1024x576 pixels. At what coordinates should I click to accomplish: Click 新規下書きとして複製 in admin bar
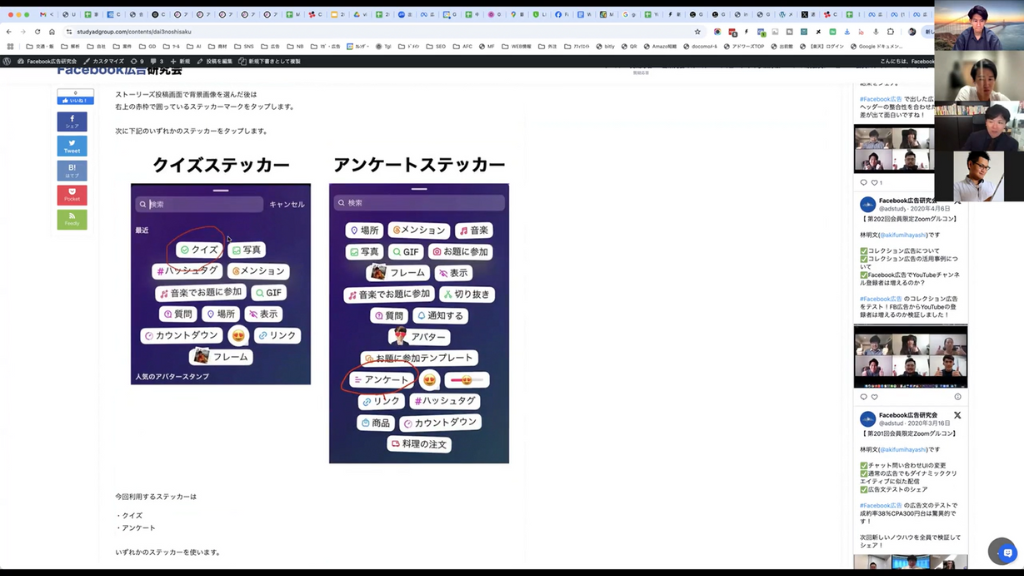(x=270, y=61)
